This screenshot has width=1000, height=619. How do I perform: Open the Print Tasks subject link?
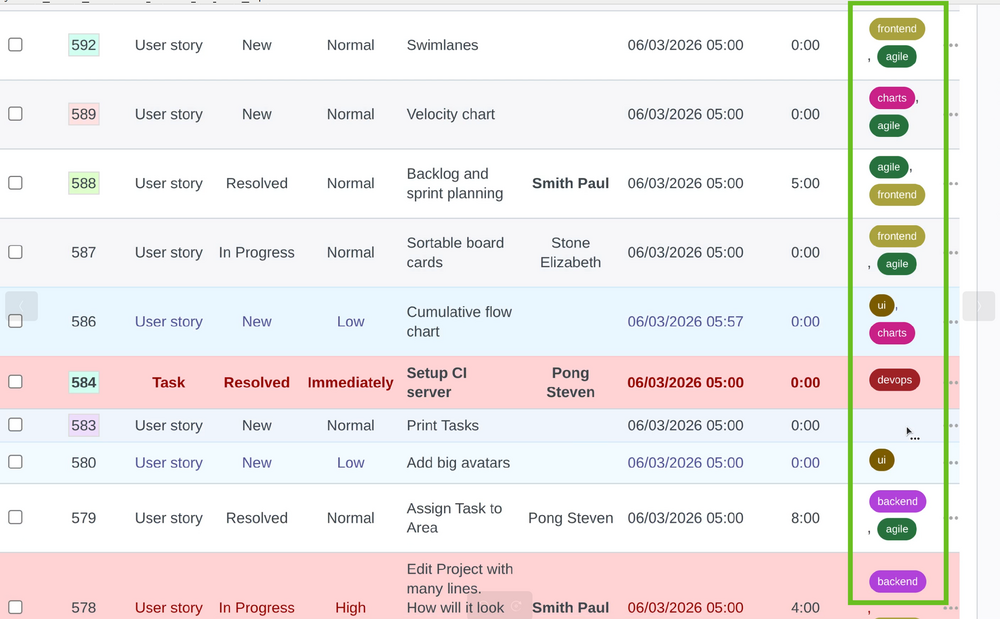pyautogui.click(x=443, y=425)
